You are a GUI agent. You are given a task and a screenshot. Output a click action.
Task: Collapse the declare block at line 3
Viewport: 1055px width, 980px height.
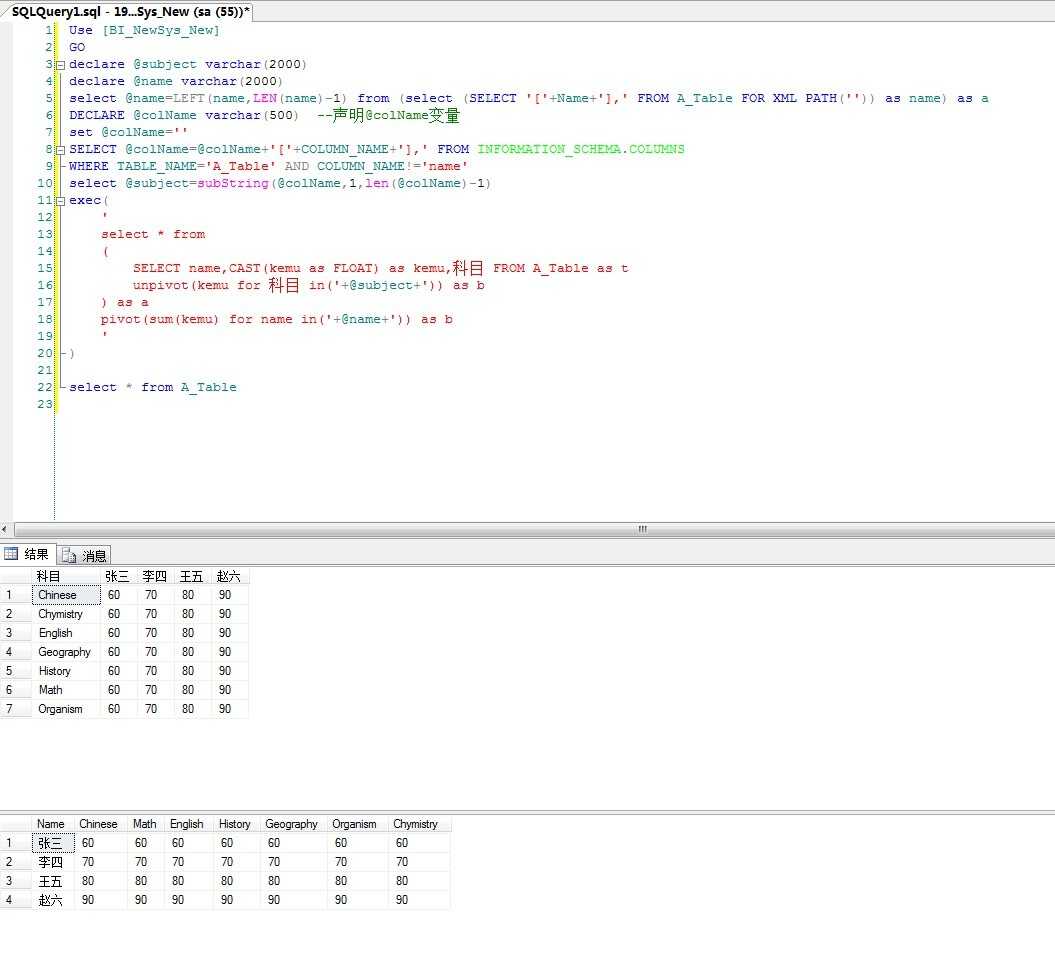point(61,65)
